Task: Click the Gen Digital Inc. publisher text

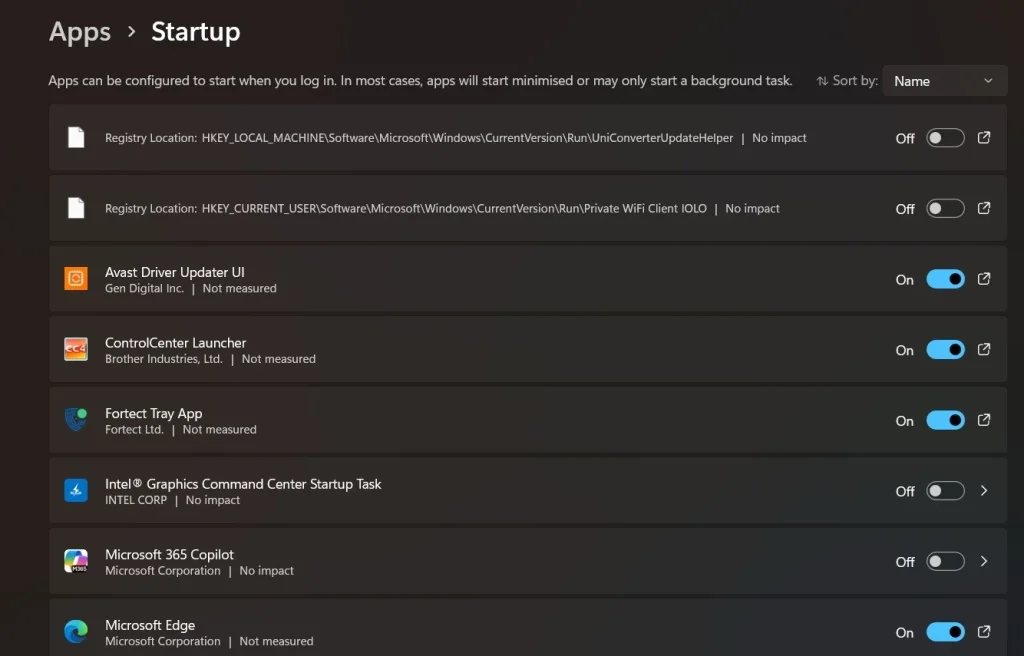Action: tap(144, 288)
